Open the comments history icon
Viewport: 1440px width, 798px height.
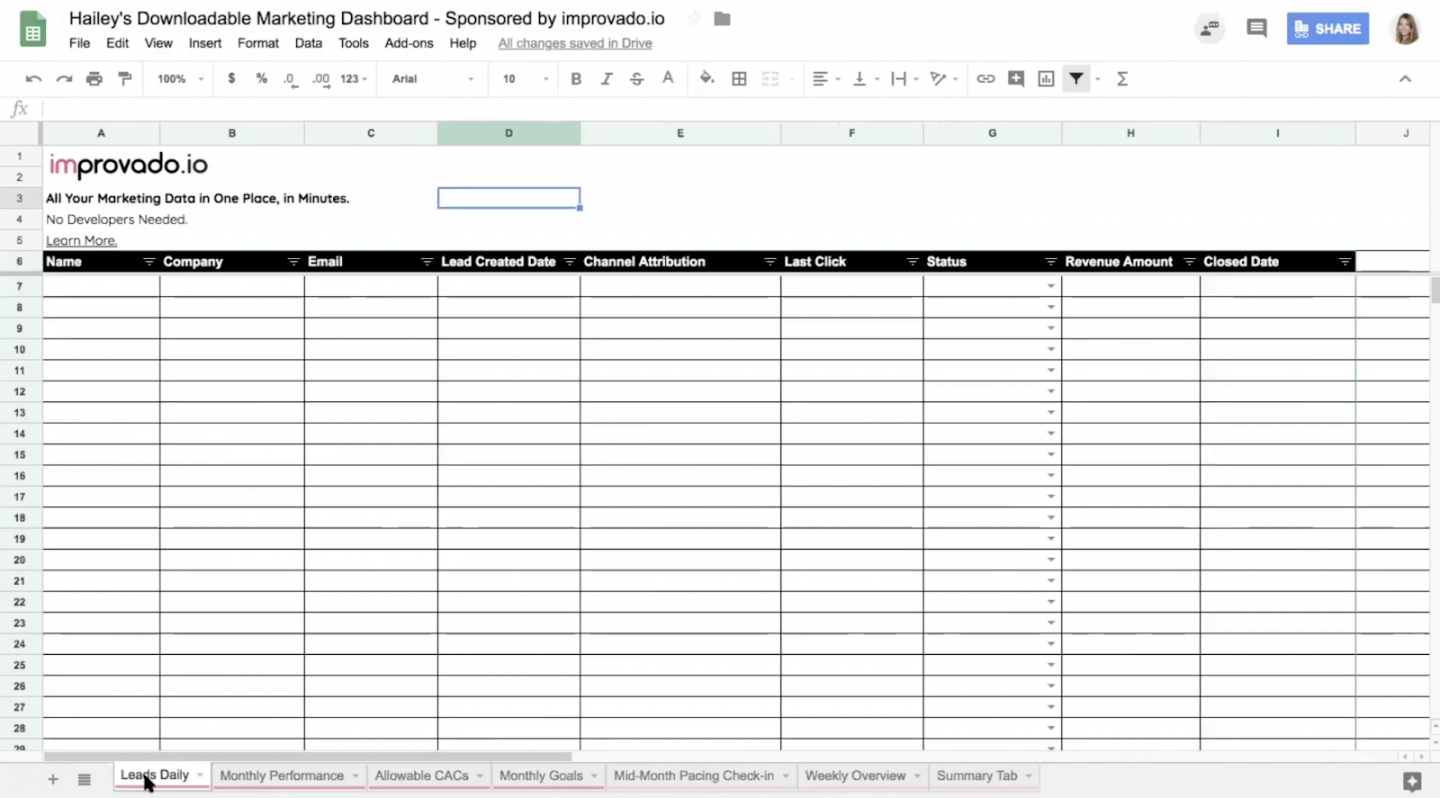pos(1257,29)
